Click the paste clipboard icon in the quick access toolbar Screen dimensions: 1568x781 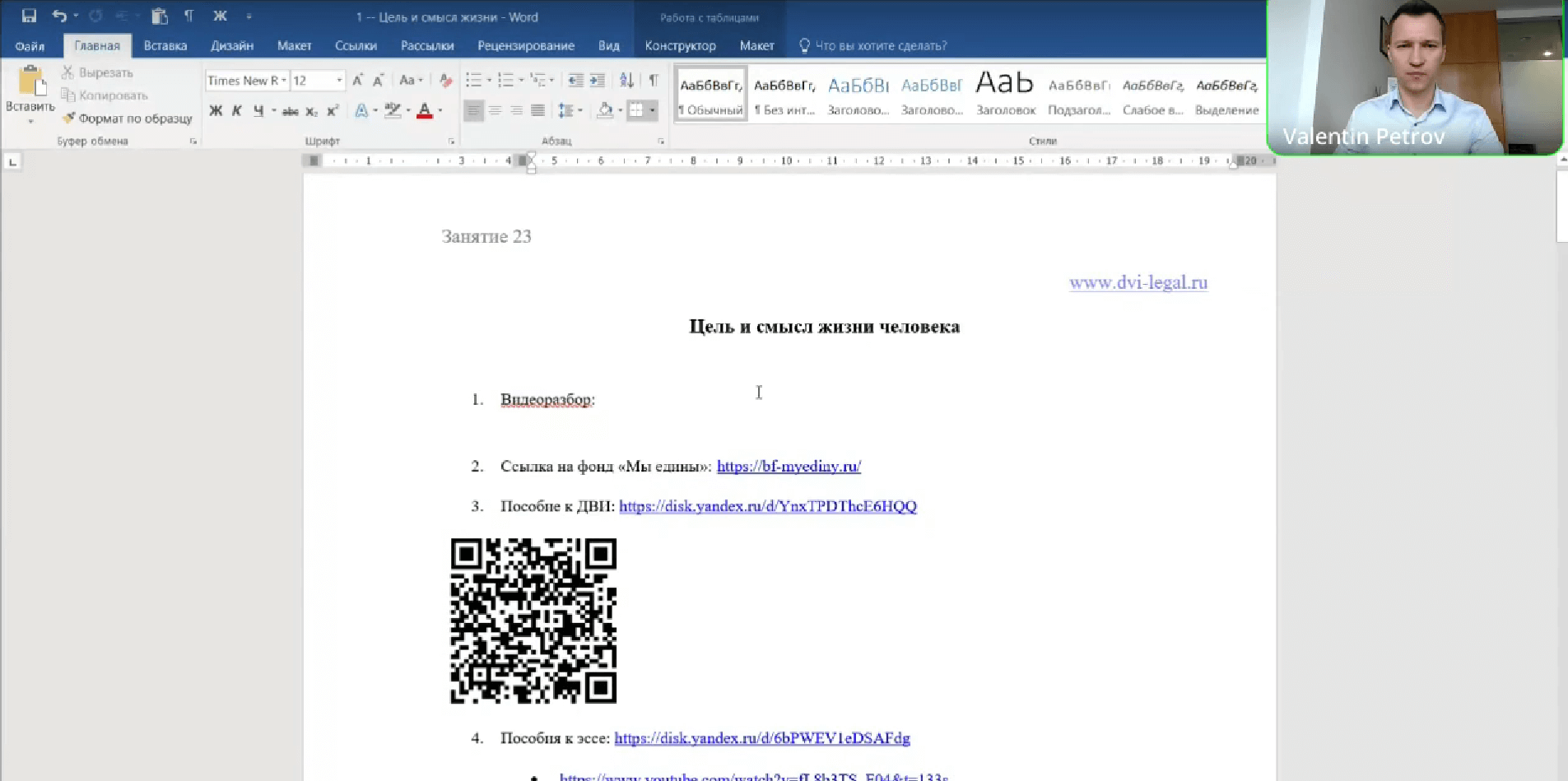tap(160, 16)
